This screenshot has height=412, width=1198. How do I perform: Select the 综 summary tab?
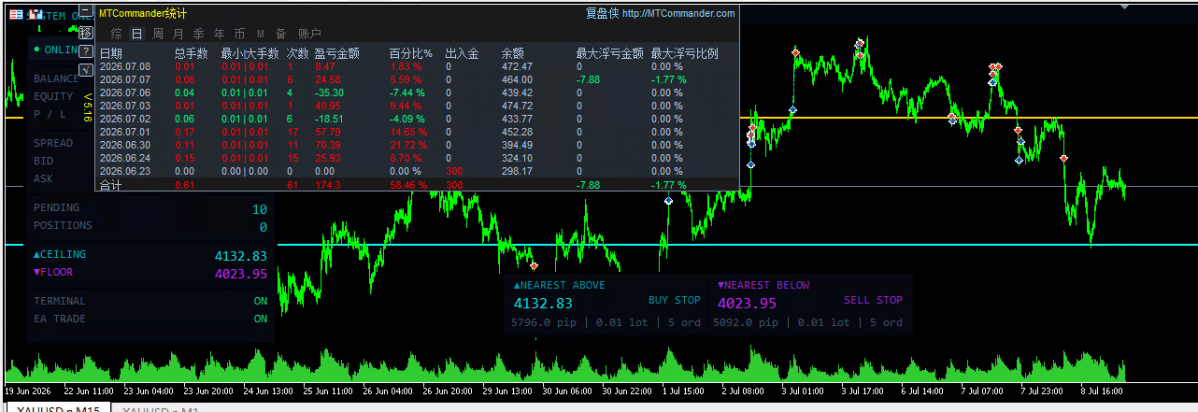click(x=116, y=34)
